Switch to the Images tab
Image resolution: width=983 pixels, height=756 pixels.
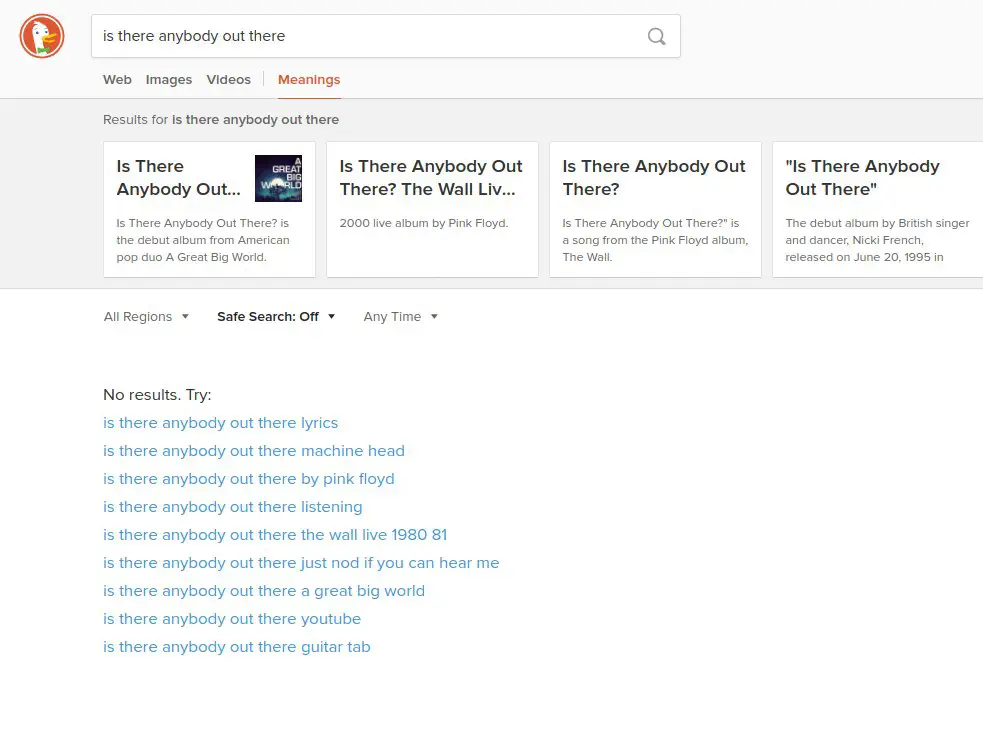coord(169,80)
